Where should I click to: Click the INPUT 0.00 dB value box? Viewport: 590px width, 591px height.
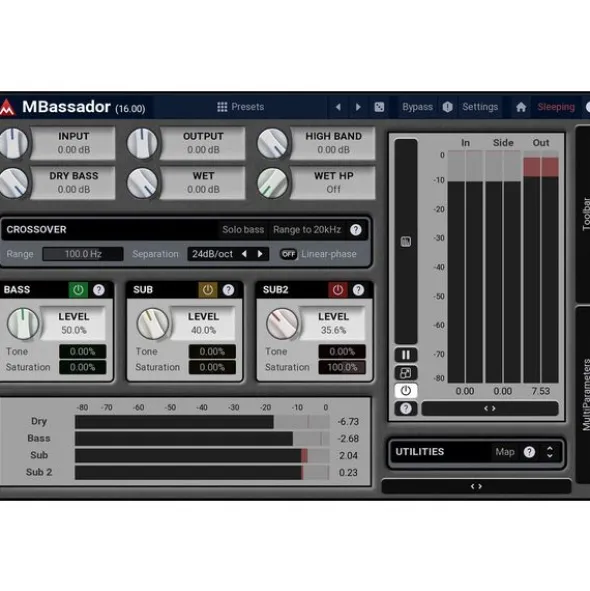click(73, 143)
